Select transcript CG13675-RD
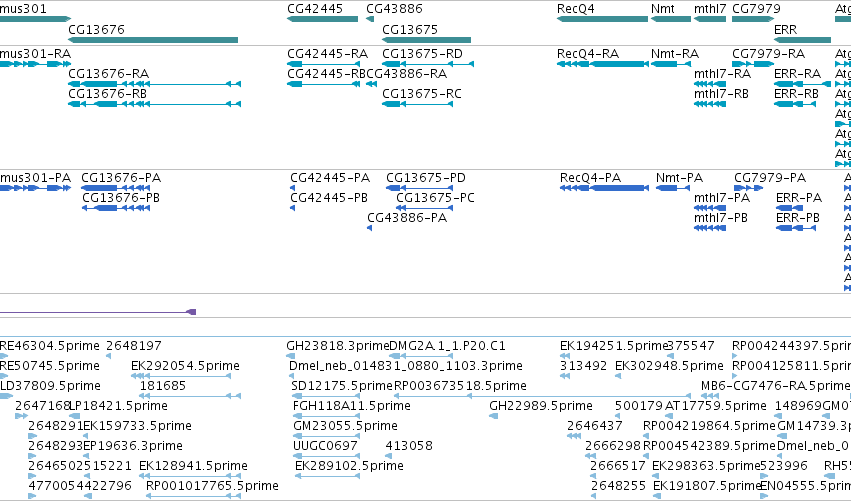This screenshot has height=501, width=851. point(422,54)
